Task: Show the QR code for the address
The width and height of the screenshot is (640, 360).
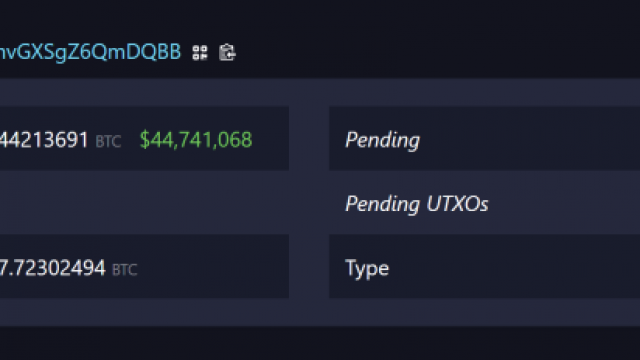Action: point(200,53)
